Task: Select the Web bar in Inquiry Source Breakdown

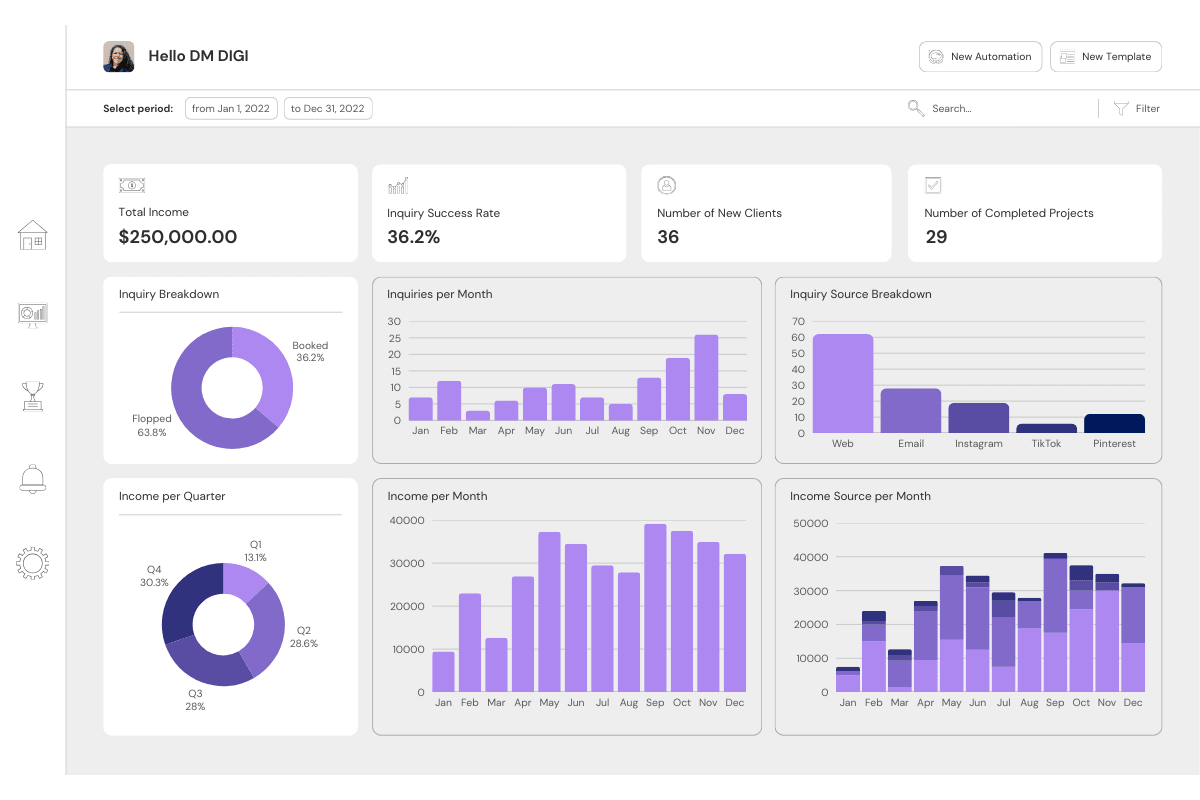Action: click(843, 383)
